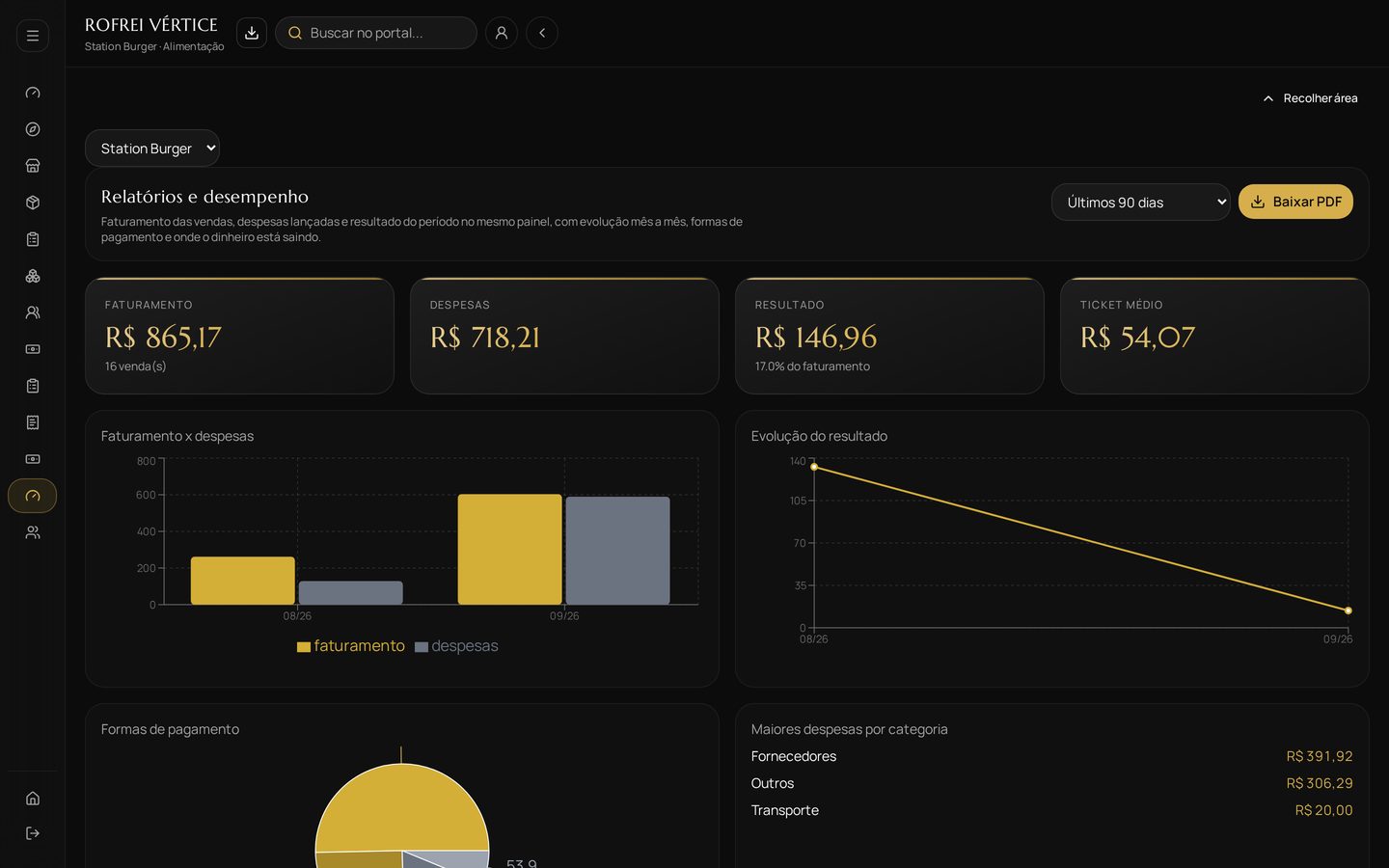Click the '17.0% do faturamento' text
1389x868 pixels.
pos(812,366)
